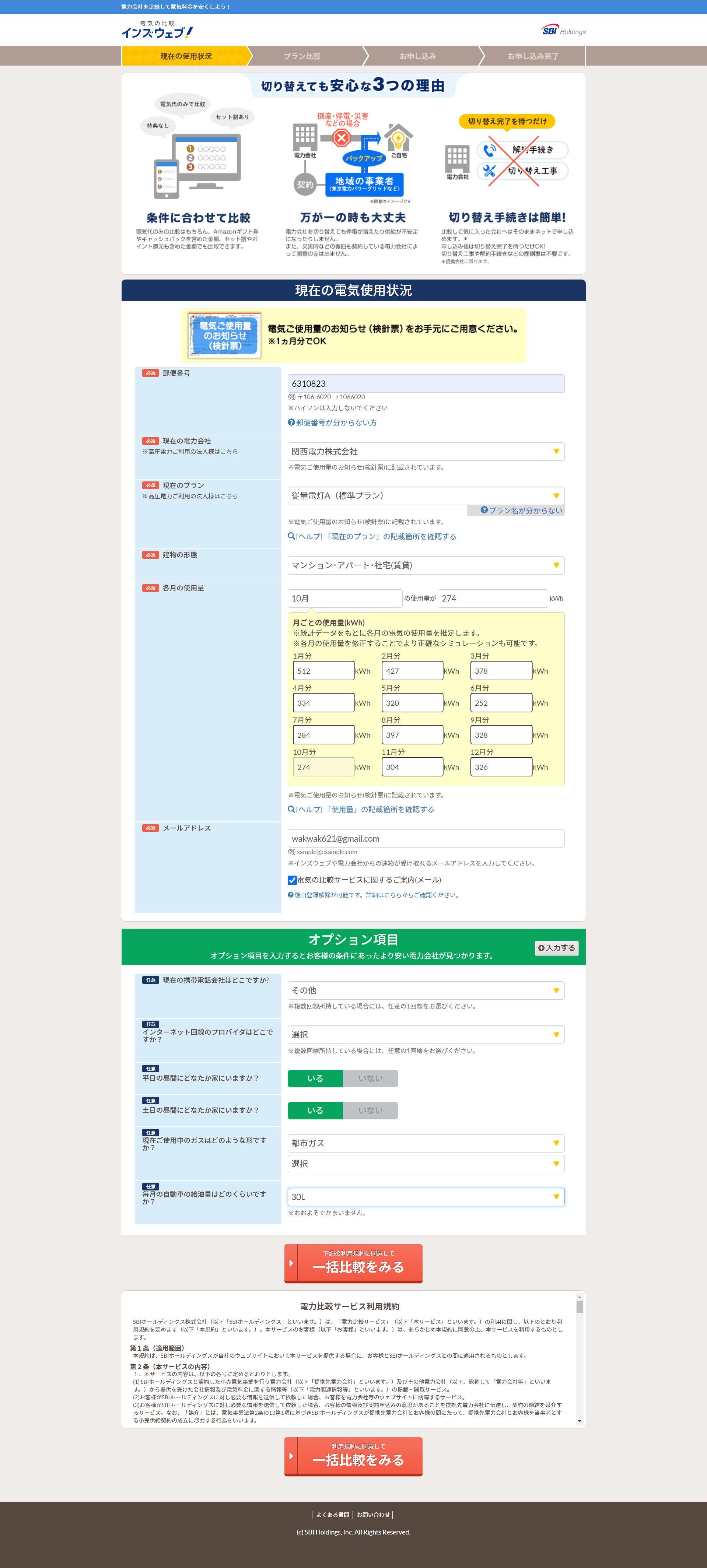
Task: Expand the 毎月の自動車の給油量 dropdown
Action: point(425,1197)
